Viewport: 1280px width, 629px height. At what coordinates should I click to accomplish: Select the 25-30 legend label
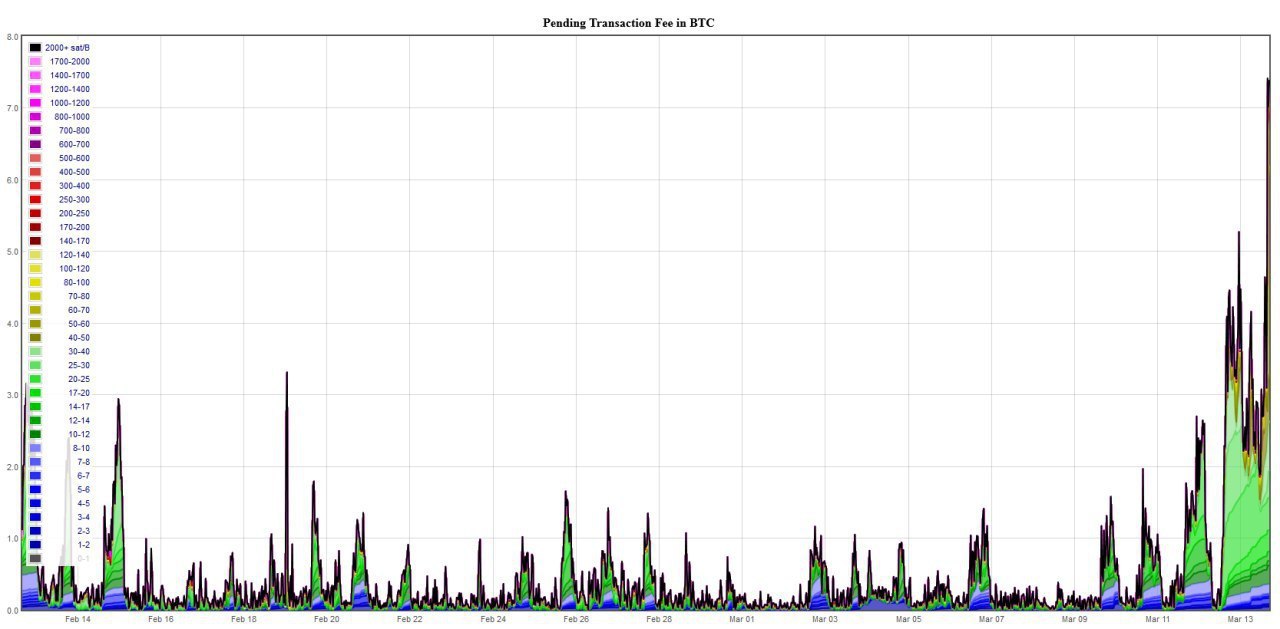tap(78, 366)
